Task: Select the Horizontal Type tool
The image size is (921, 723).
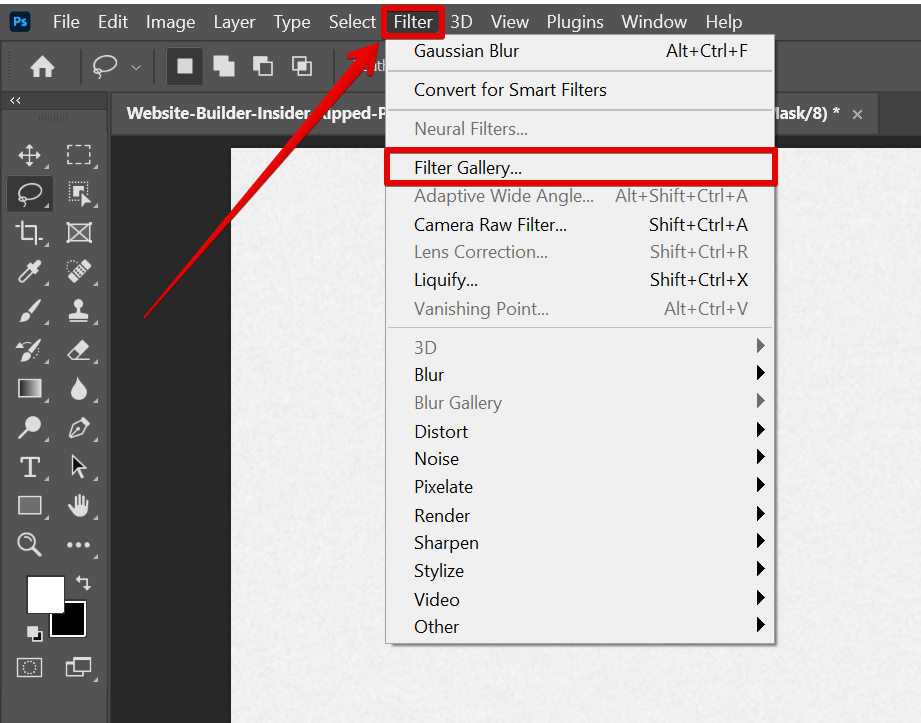Action: click(30, 467)
